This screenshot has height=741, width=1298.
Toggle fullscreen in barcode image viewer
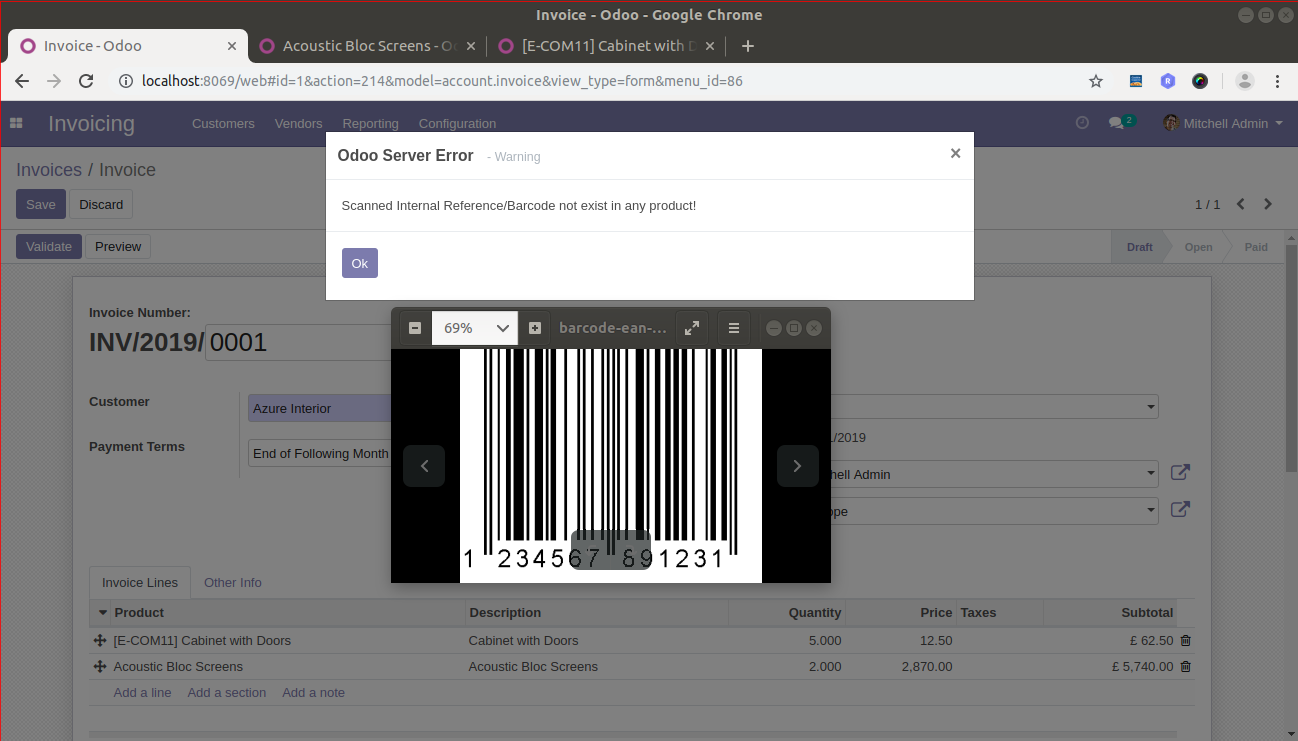point(692,328)
